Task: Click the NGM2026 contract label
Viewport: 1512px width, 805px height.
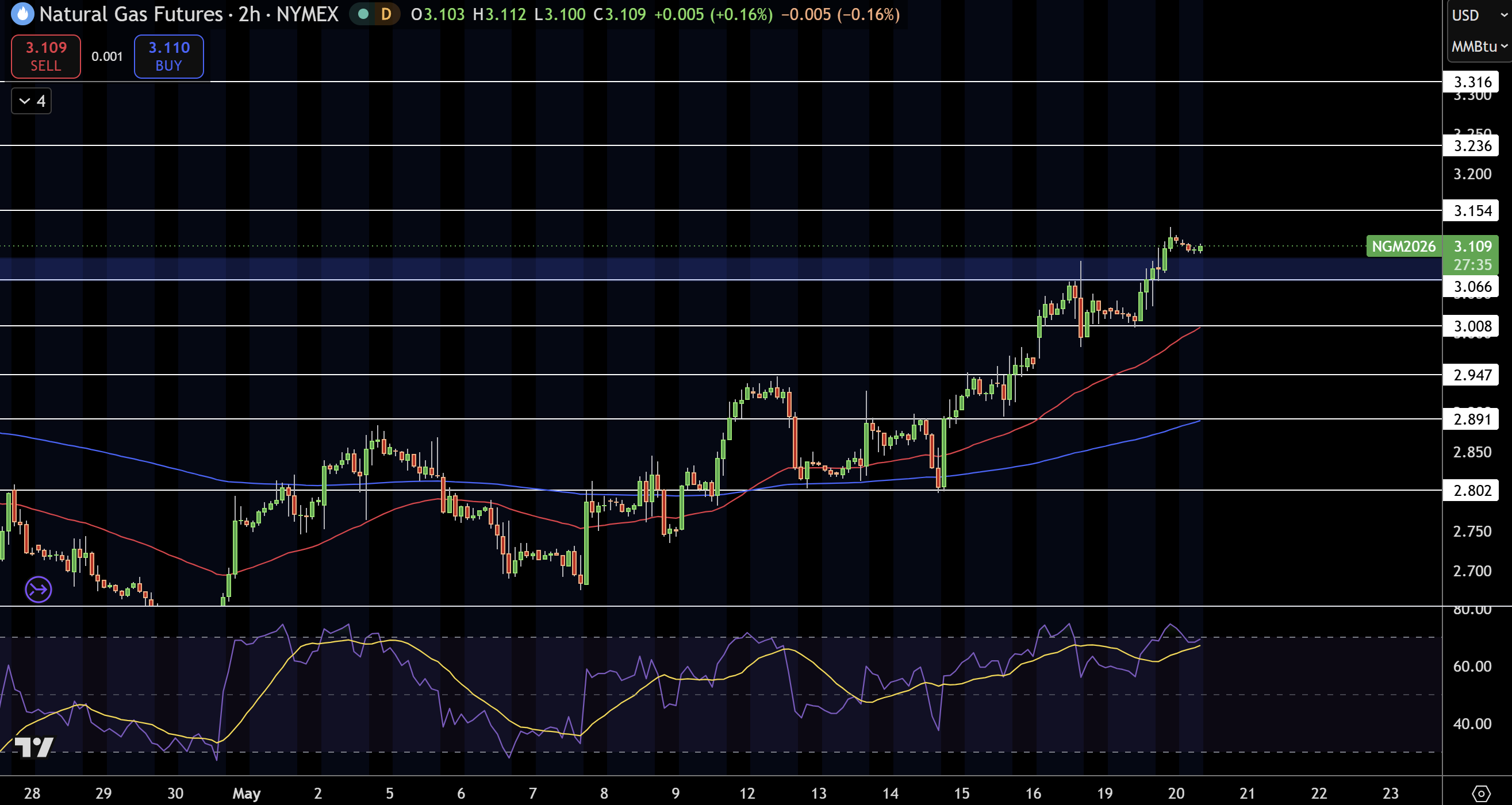Action: click(x=1403, y=246)
